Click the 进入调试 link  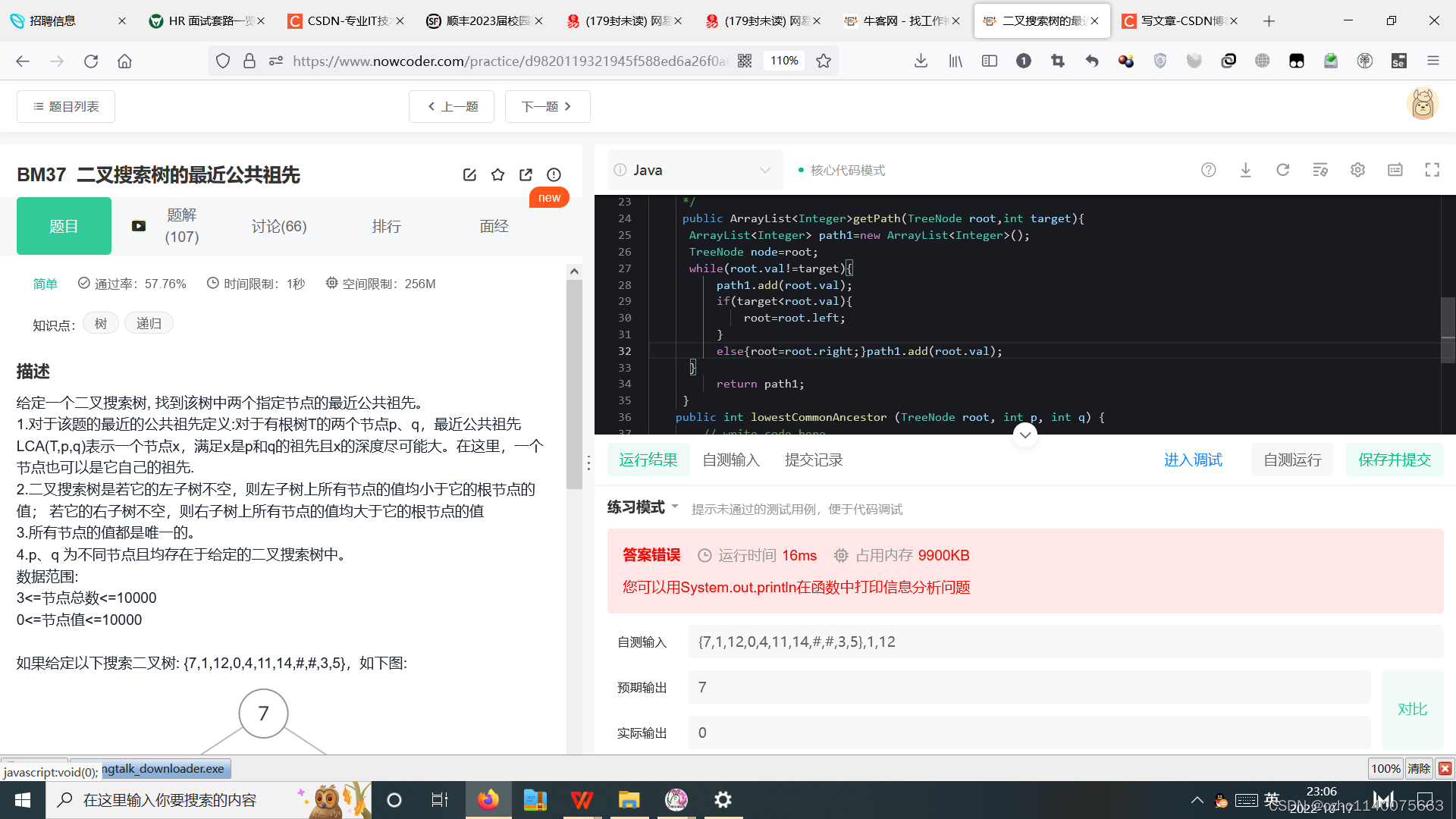1193,460
